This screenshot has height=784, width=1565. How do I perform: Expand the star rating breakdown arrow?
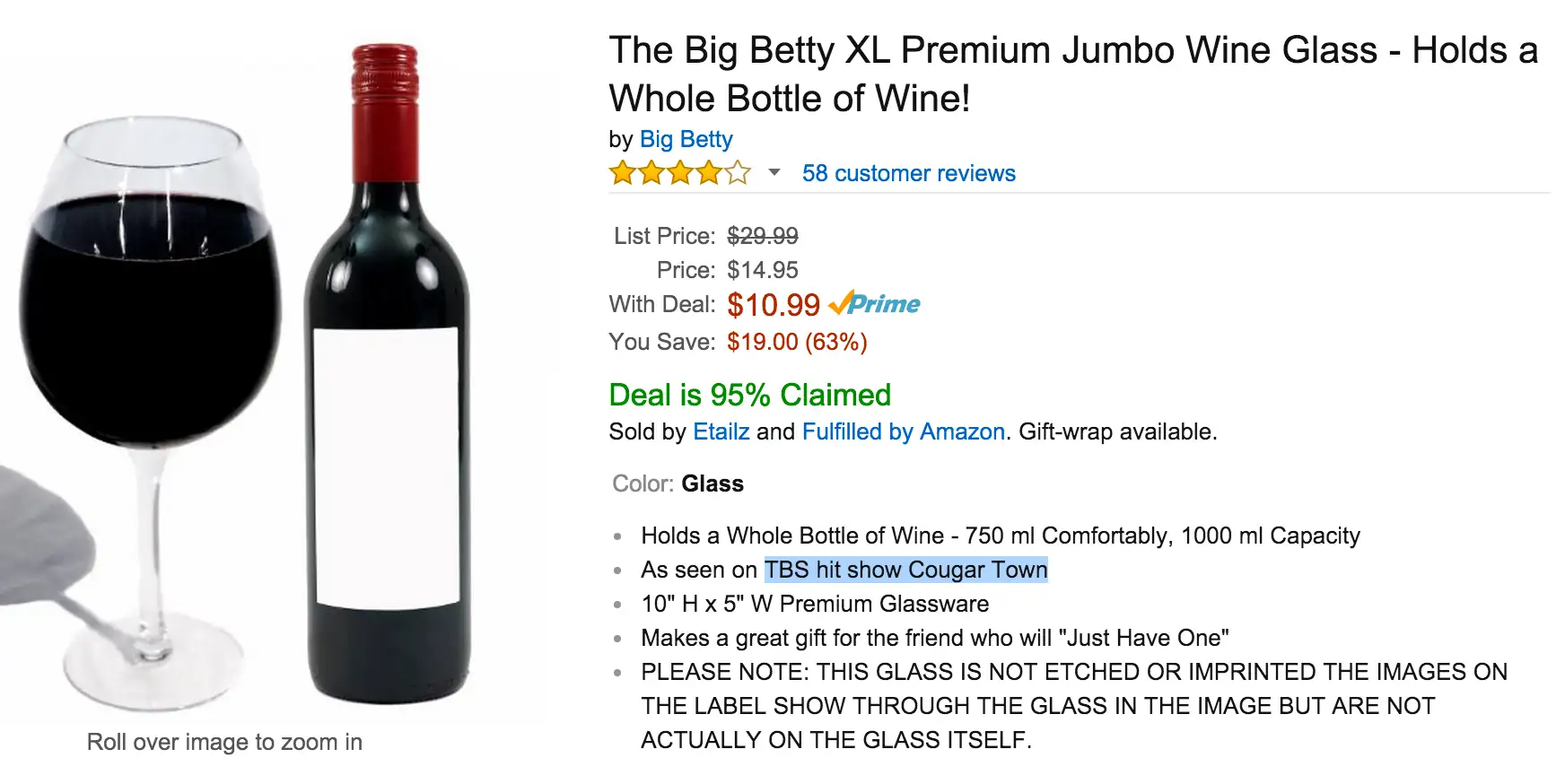tap(774, 172)
